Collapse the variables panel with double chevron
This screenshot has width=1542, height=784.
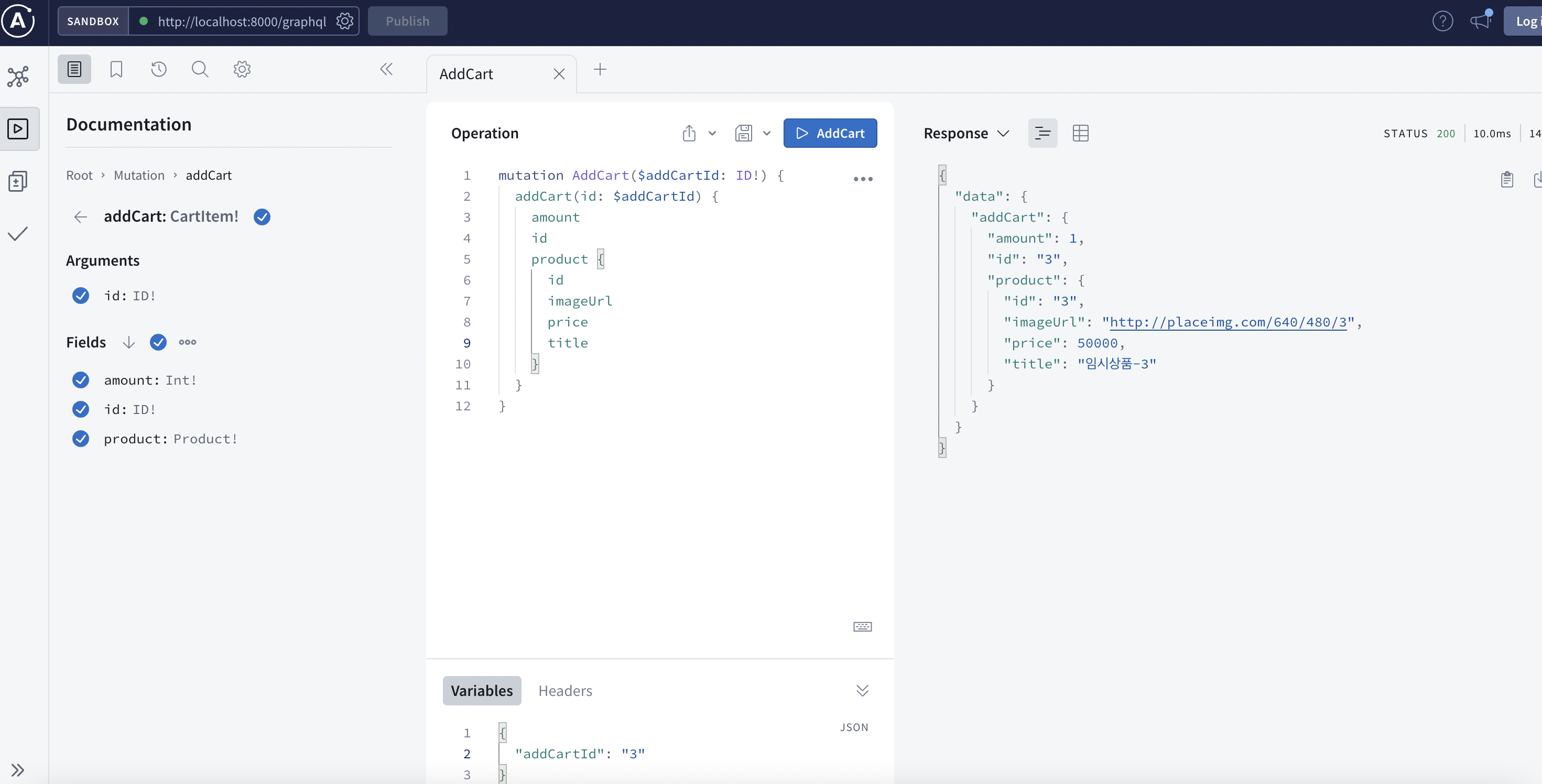point(862,691)
